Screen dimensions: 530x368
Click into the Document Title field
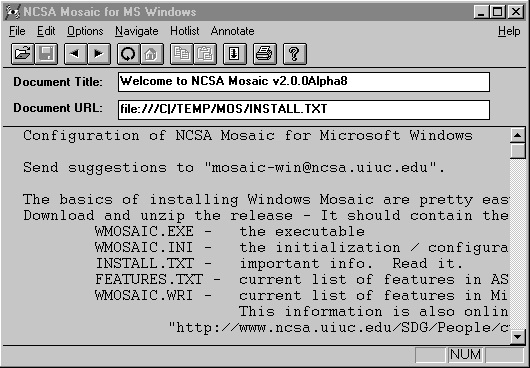304,82
